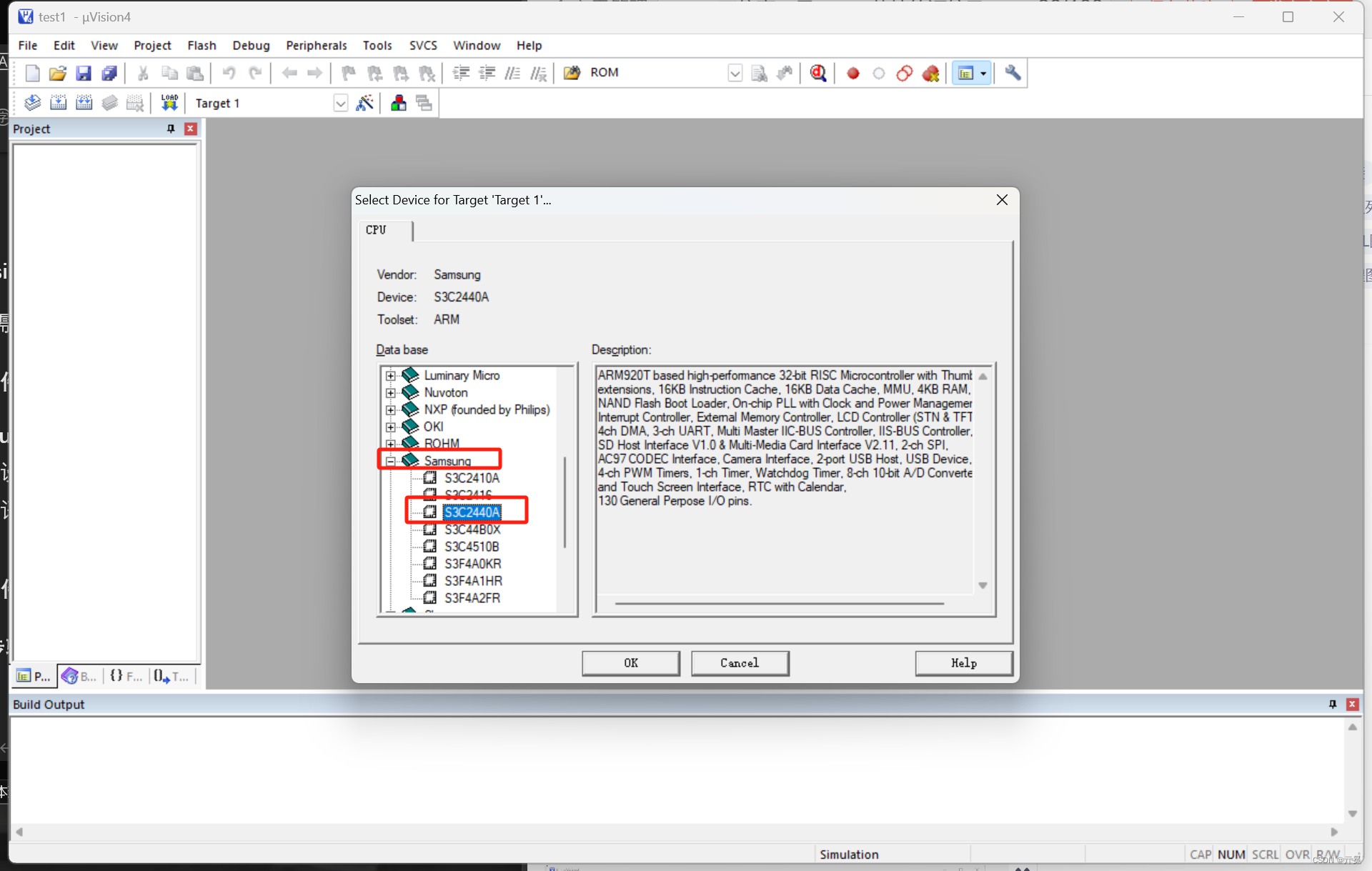The height and width of the screenshot is (871, 1372).
Task: Click the Unindent selected lines icon
Action: 487,73
